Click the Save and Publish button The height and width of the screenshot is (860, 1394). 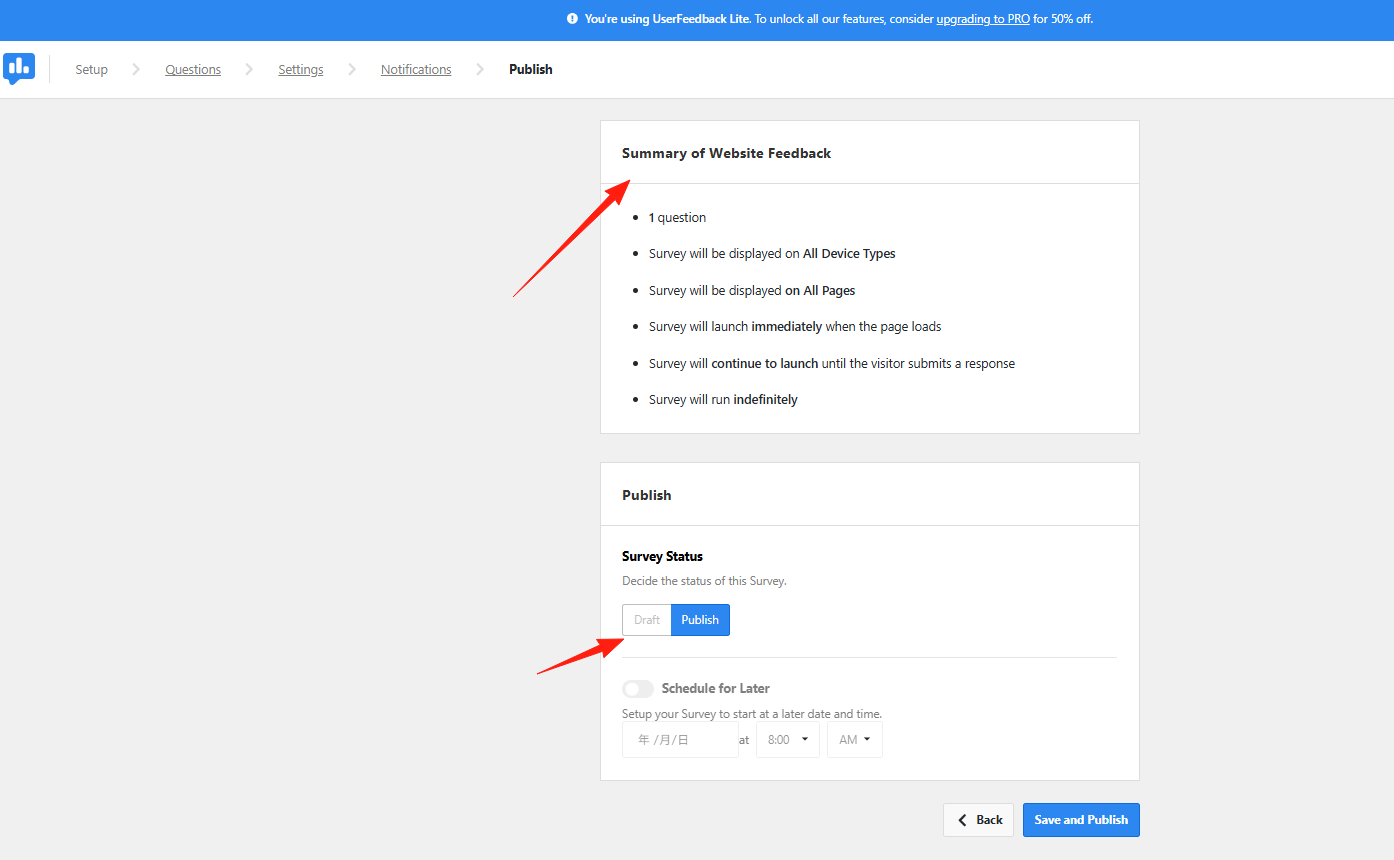[x=1081, y=819]
